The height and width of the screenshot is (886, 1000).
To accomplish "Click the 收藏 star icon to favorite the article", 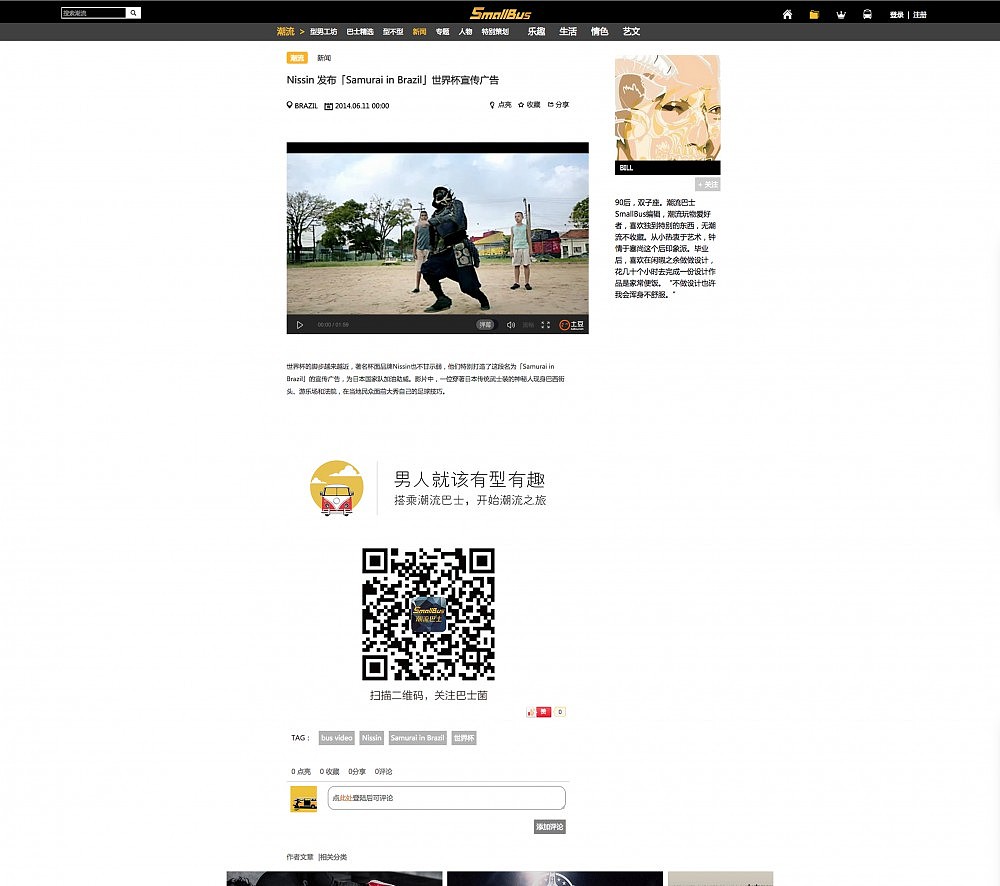I will [523, 104].
